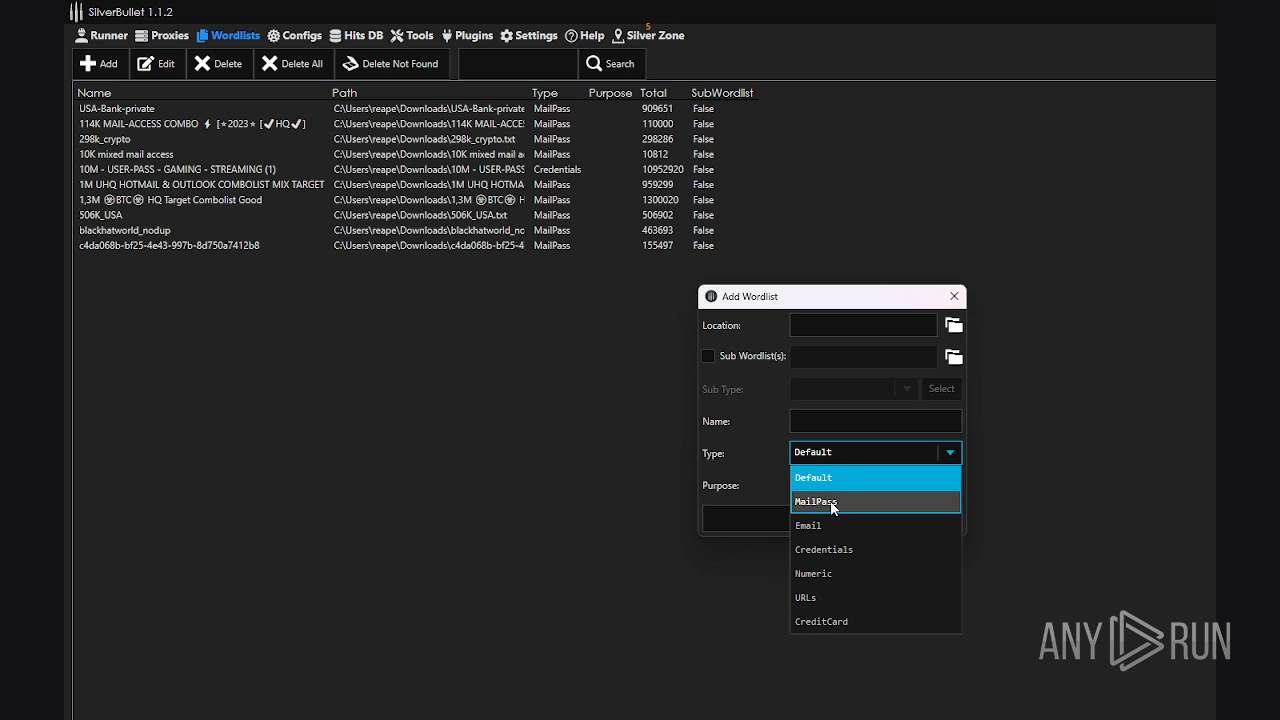The height and width of the screenshot is (720, 1280).
Task: Sort by the Total column header
Action: tap(653, 93)
